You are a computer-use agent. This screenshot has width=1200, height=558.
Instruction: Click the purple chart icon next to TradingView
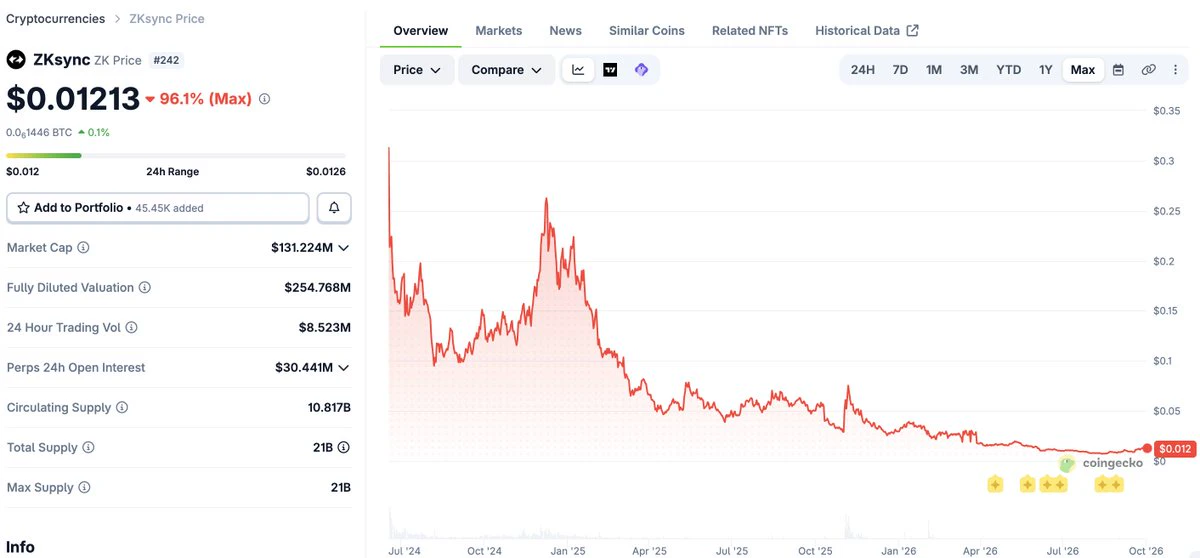click(641, 70)
